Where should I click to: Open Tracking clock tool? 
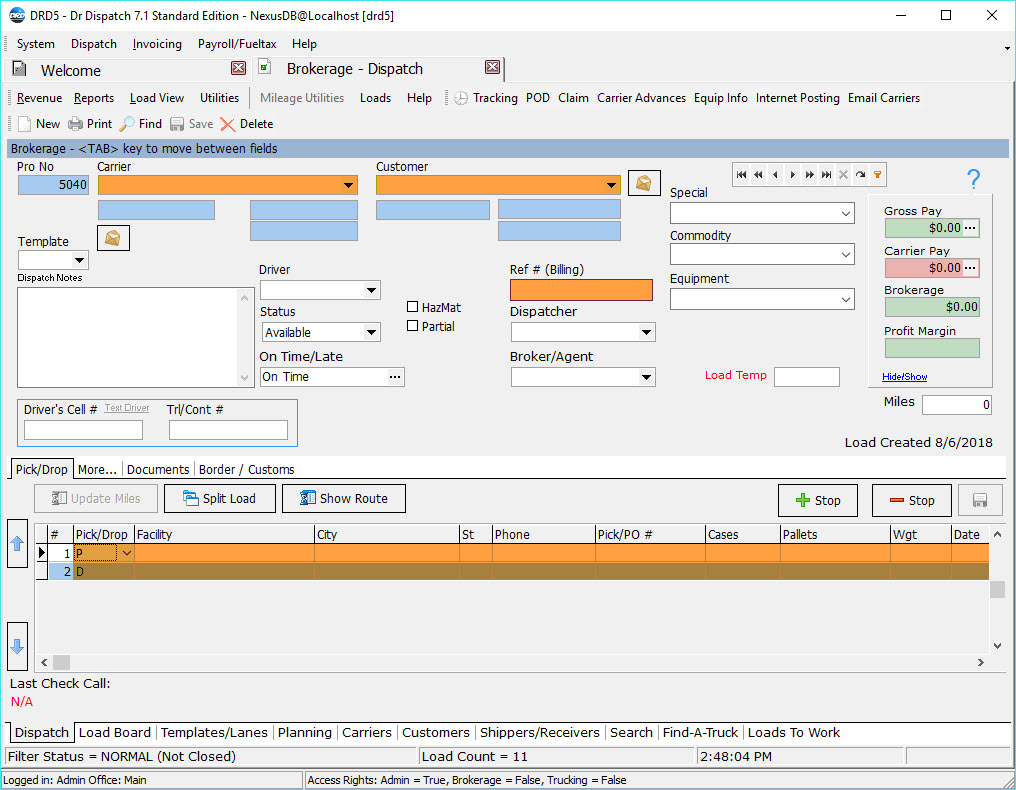click(x=485, y=98)
